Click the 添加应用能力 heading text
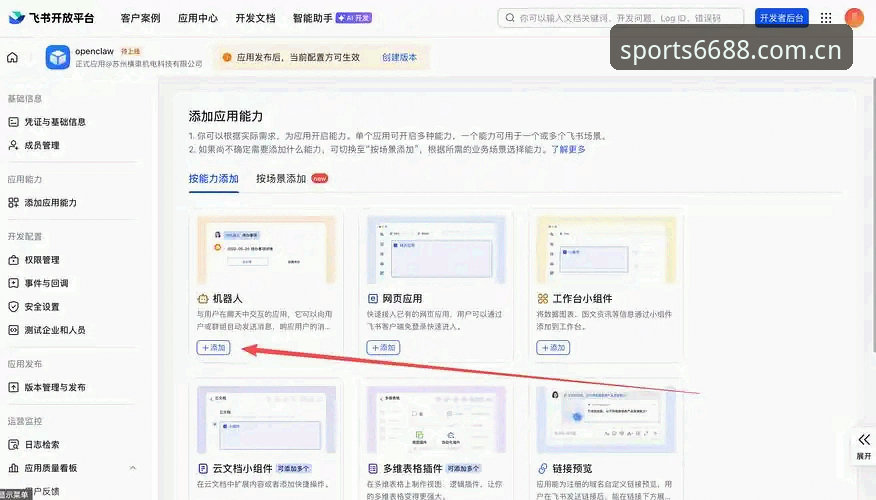The image size is (876, 500). click(x=226, y=116)
